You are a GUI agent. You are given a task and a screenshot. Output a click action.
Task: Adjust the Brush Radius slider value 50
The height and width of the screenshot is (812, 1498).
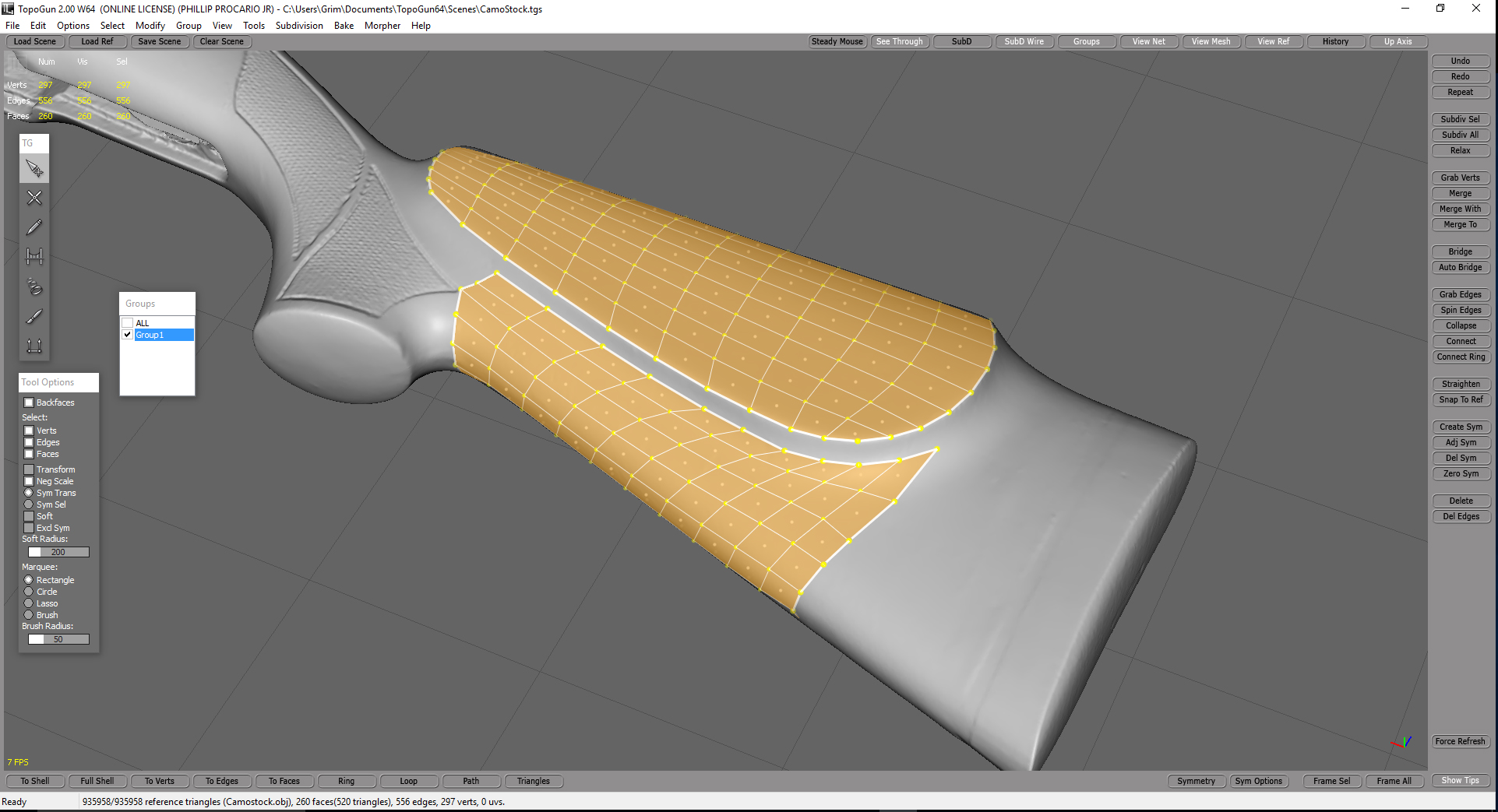(58, 639)
